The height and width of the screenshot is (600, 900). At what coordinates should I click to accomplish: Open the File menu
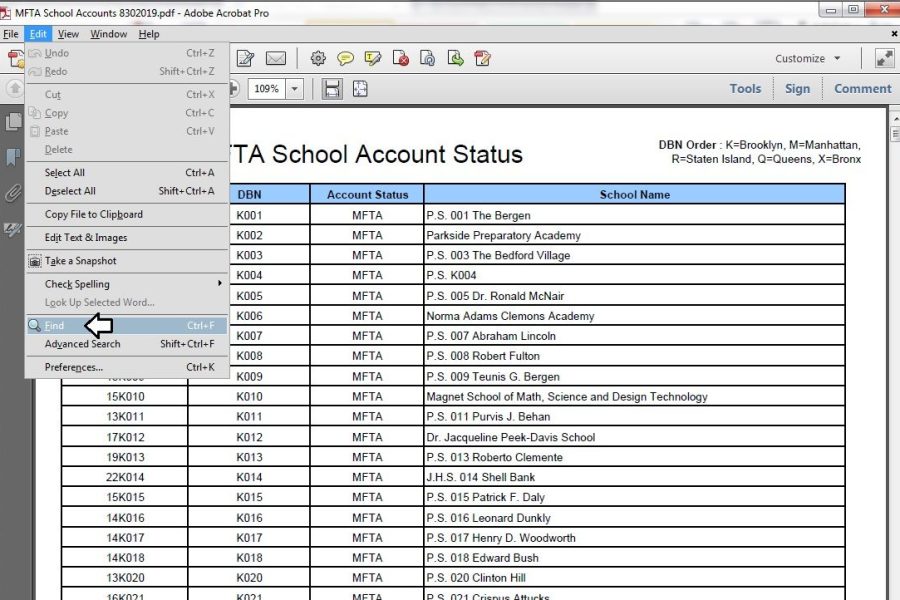click(10, 34)
